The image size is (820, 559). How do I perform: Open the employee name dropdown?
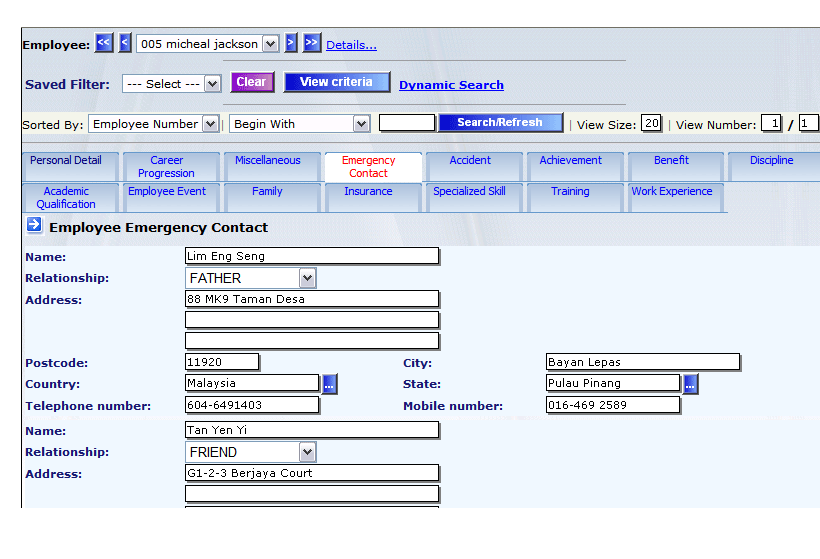click(x=270, y=44)
